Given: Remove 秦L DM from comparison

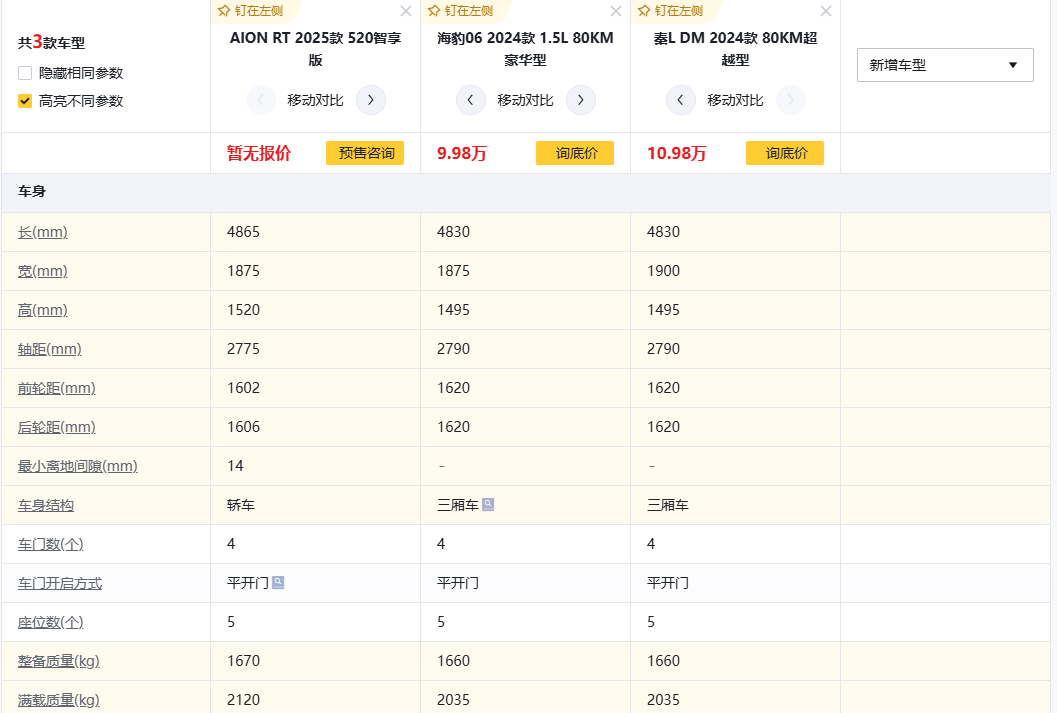Looking at the screenshot, I should pos(825,11).
